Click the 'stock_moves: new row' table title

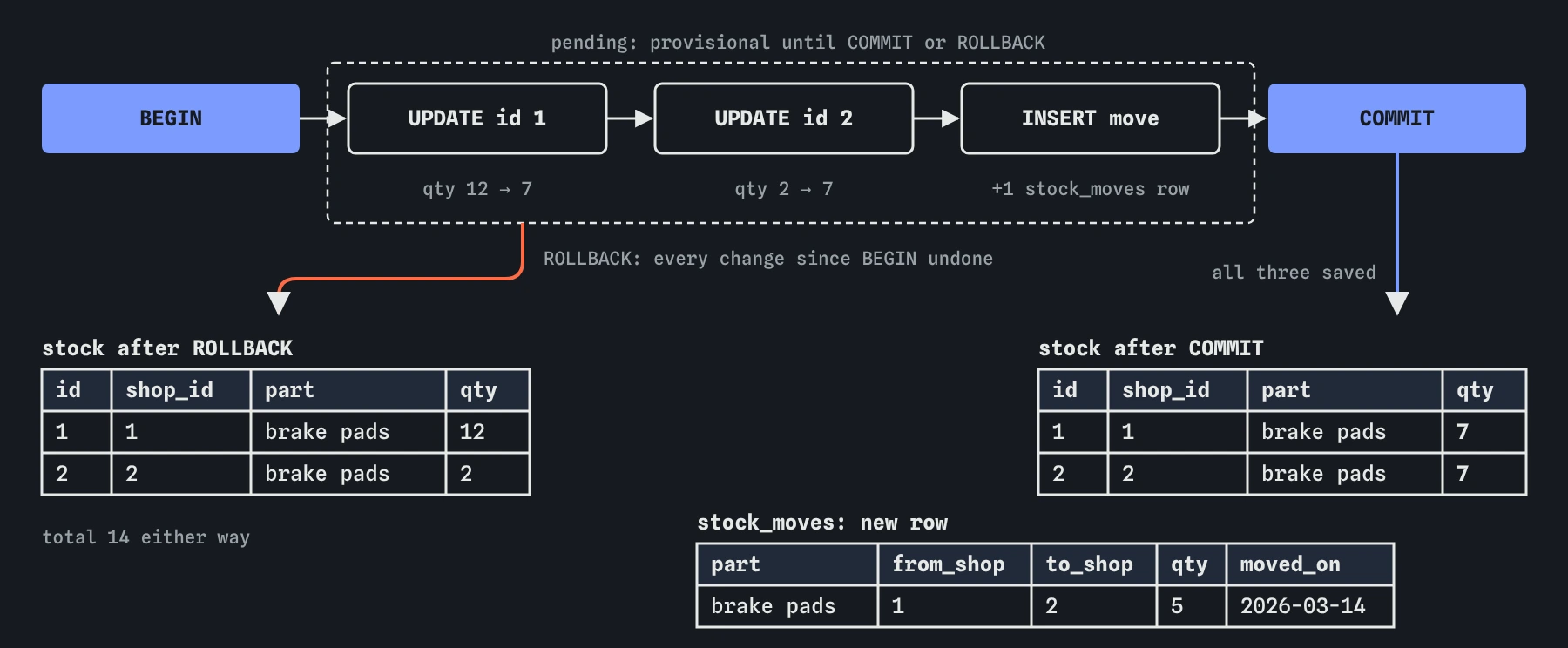822,523
